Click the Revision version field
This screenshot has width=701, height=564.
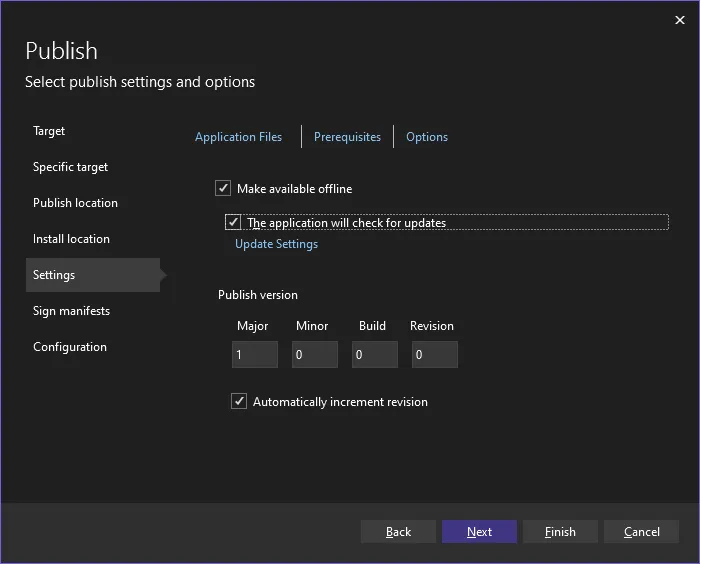point(434,354)
